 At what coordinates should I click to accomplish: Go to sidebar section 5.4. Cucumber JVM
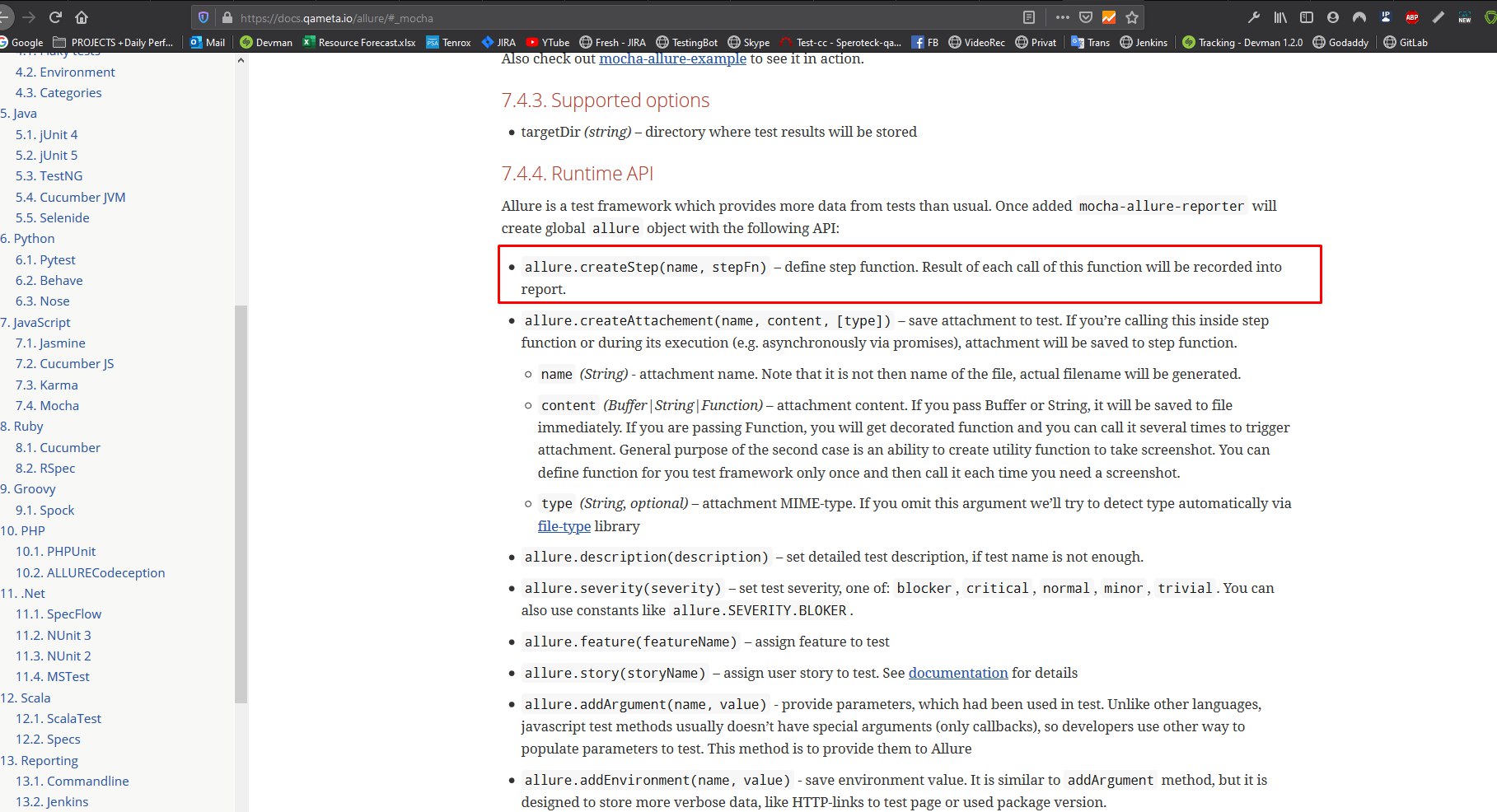click(70, 197)
